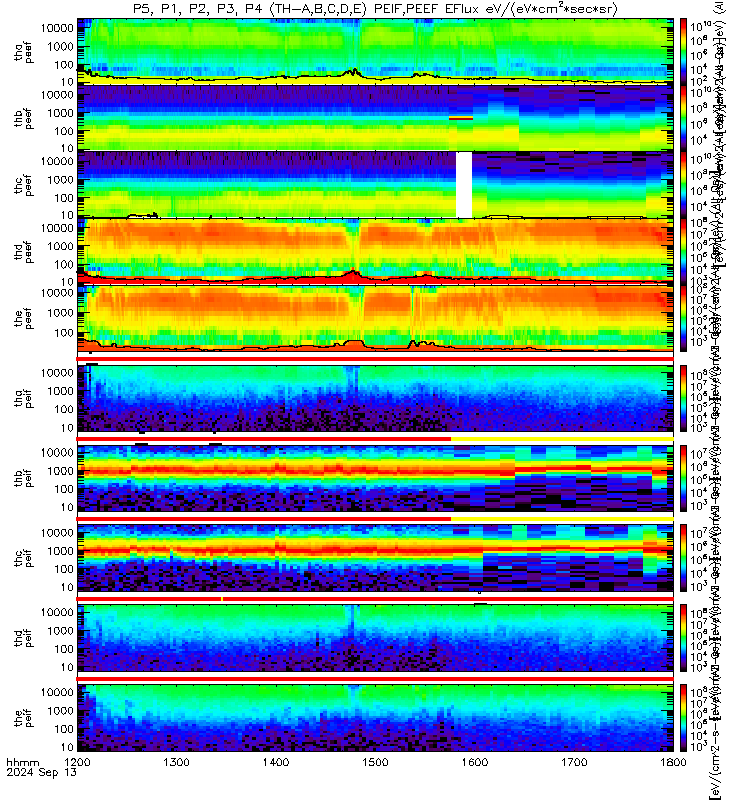Viewport: 750px width, 800px height.
Task: Click the black line bump near 1445 in tha peef
Action: click(352, 72)
